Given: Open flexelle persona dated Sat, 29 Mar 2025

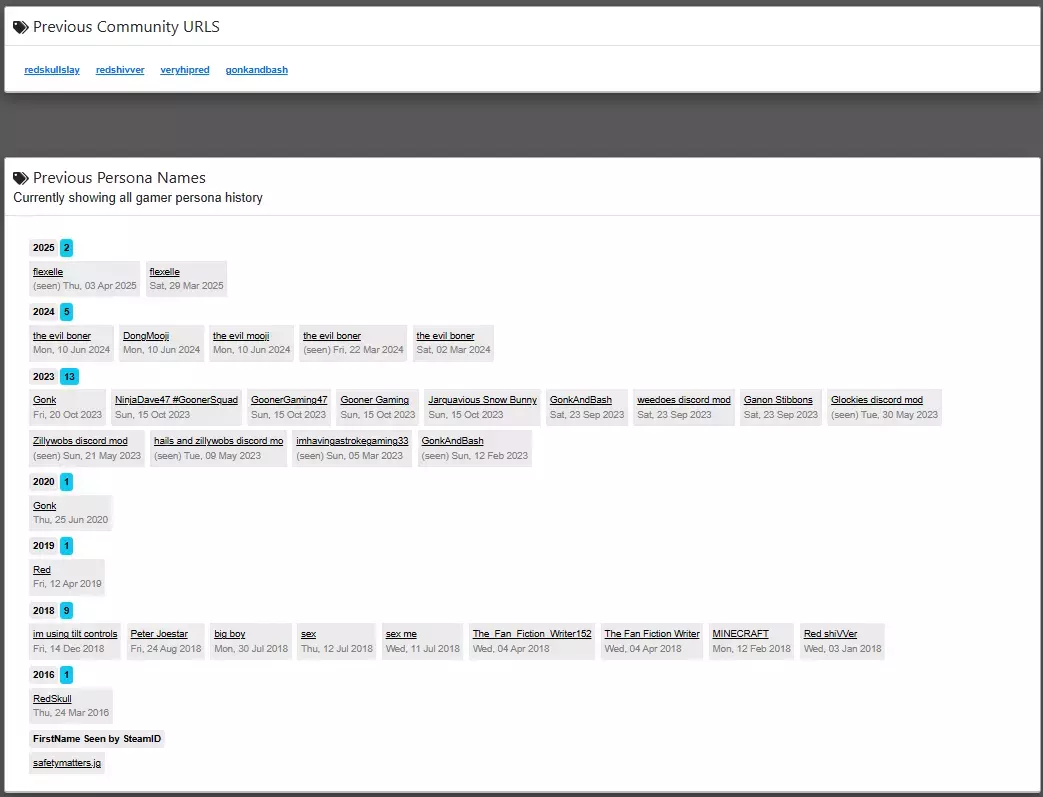Looking at the screenshot, I should click(x=164, y=272).
